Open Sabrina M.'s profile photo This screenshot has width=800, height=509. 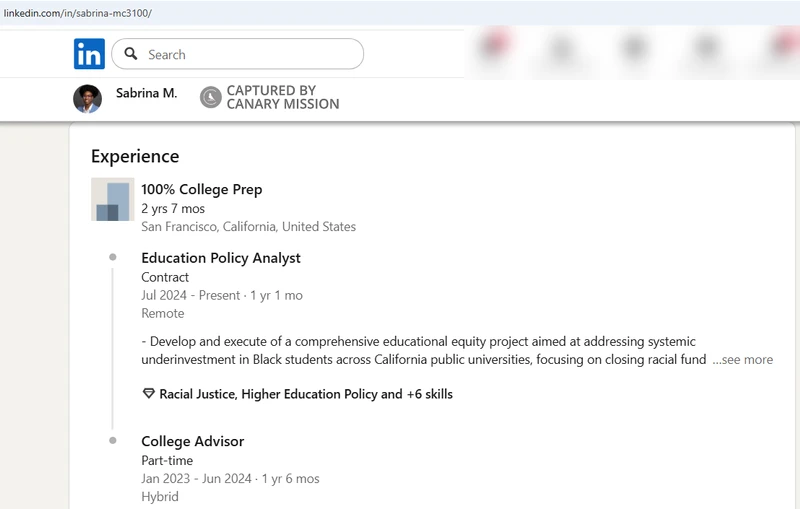[88, 98]
